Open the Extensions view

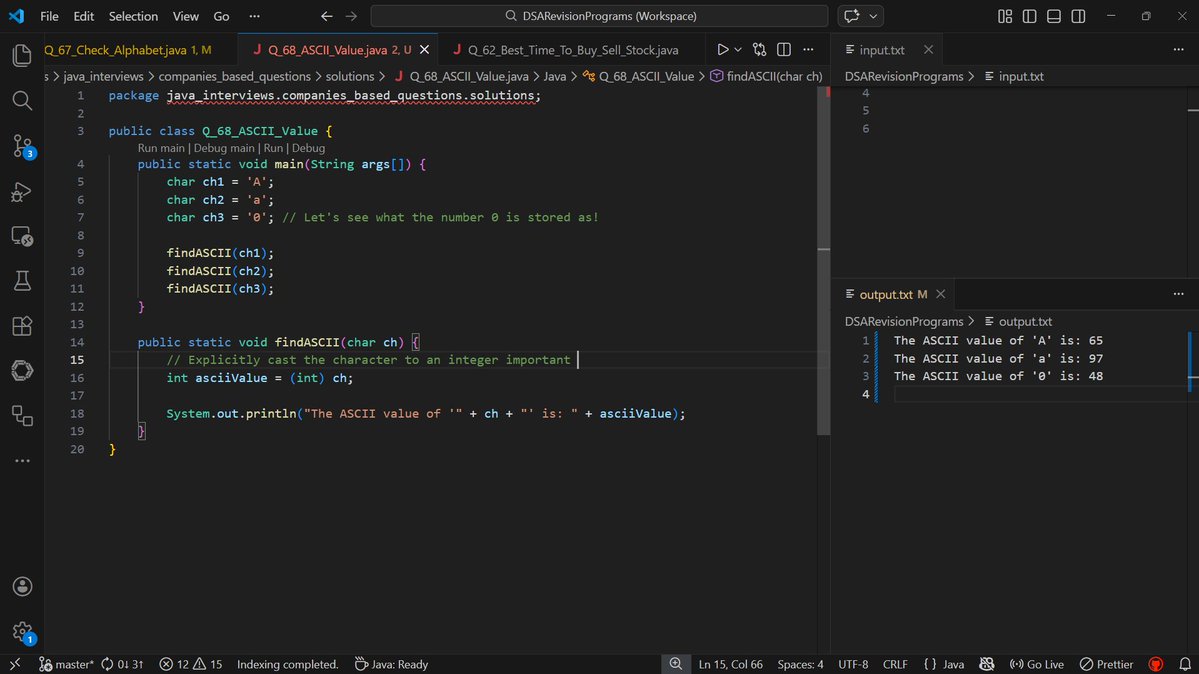point(22,326)
